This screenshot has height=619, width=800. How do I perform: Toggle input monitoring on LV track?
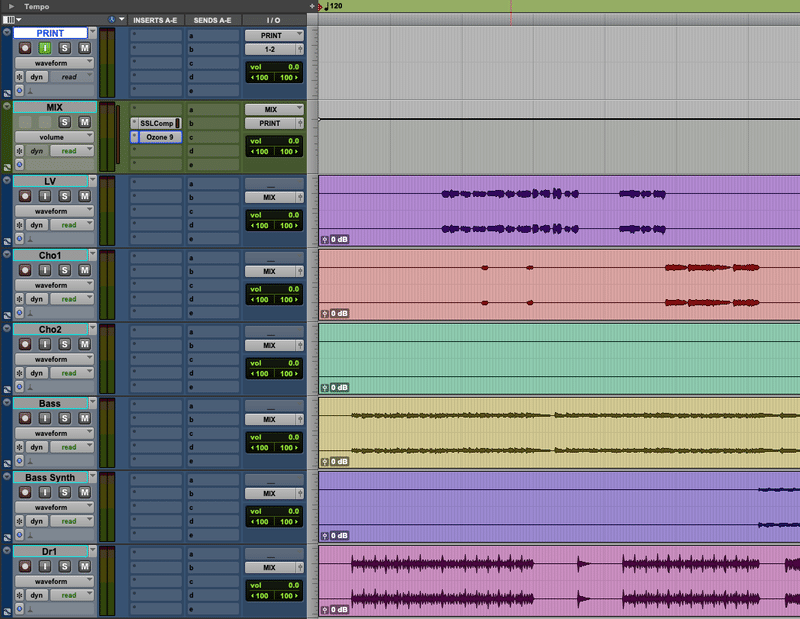click(x=45, y=196)
